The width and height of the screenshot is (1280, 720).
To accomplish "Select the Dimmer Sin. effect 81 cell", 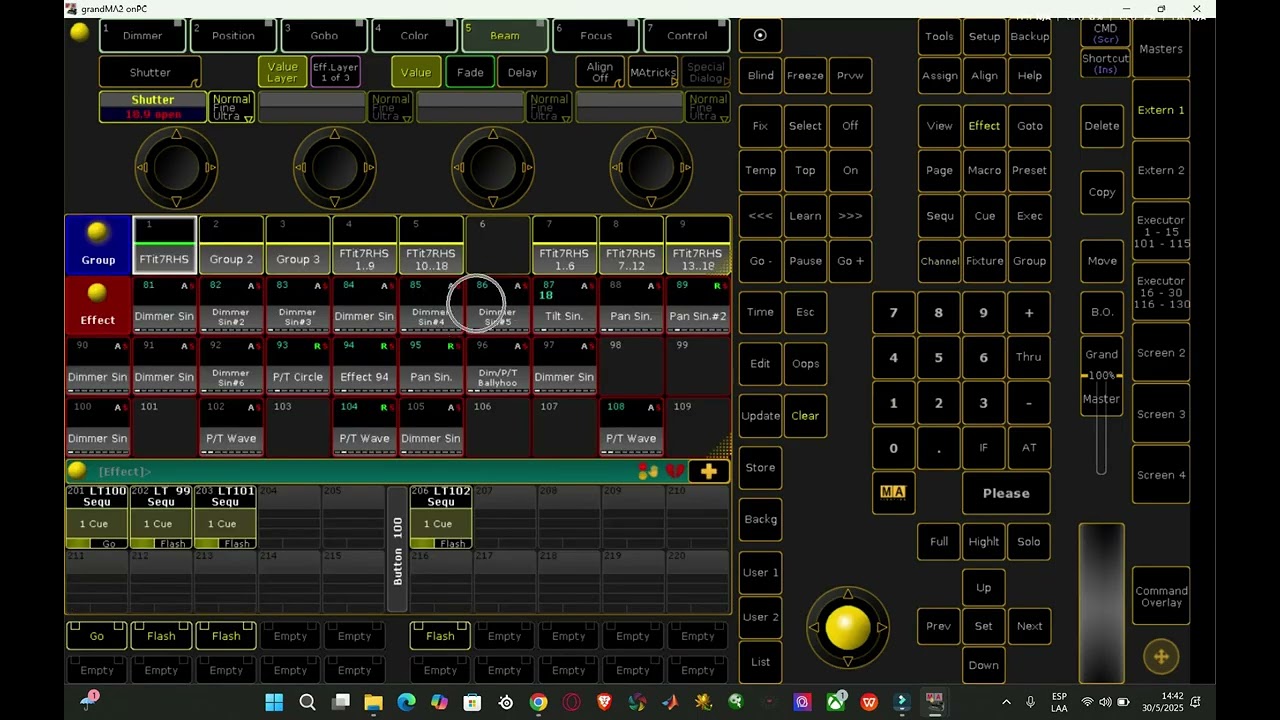I will [x=164, y=305].
